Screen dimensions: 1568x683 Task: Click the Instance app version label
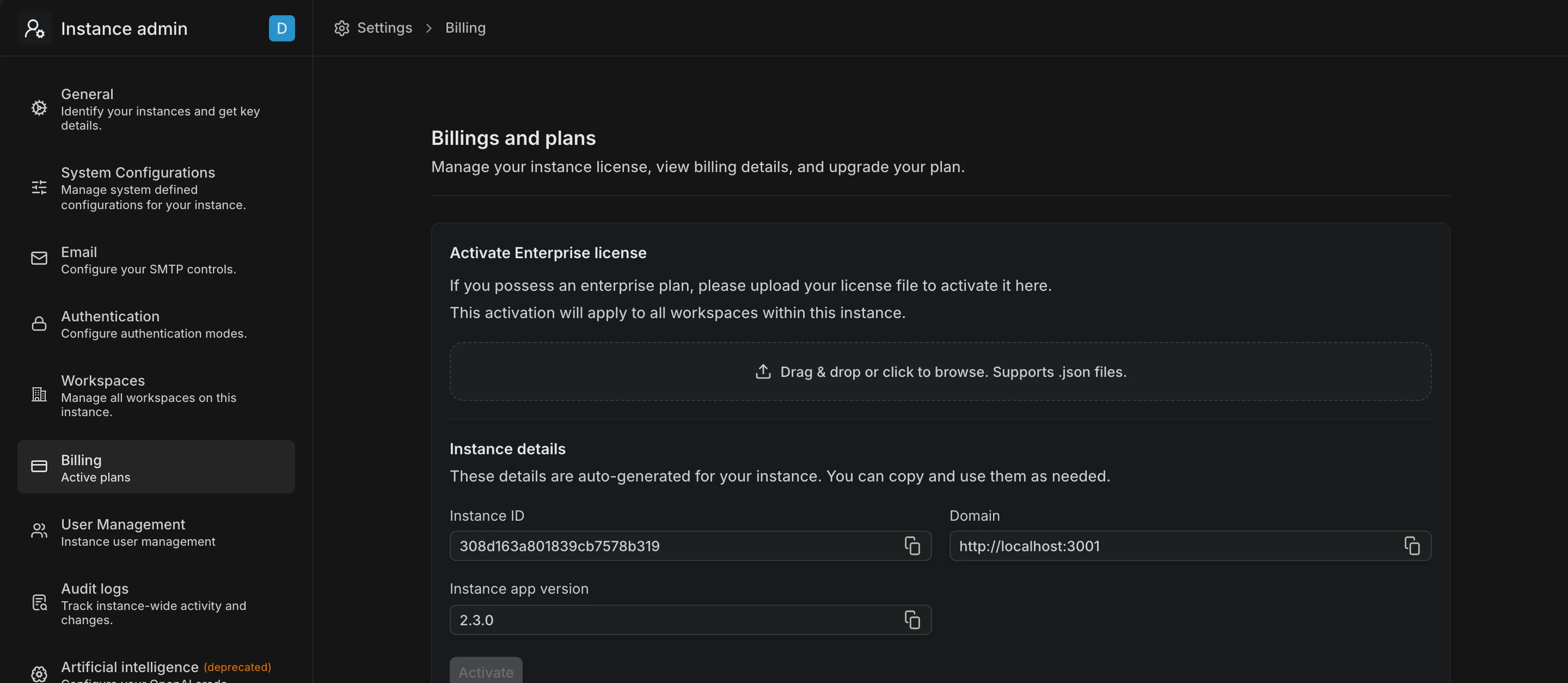519,589
